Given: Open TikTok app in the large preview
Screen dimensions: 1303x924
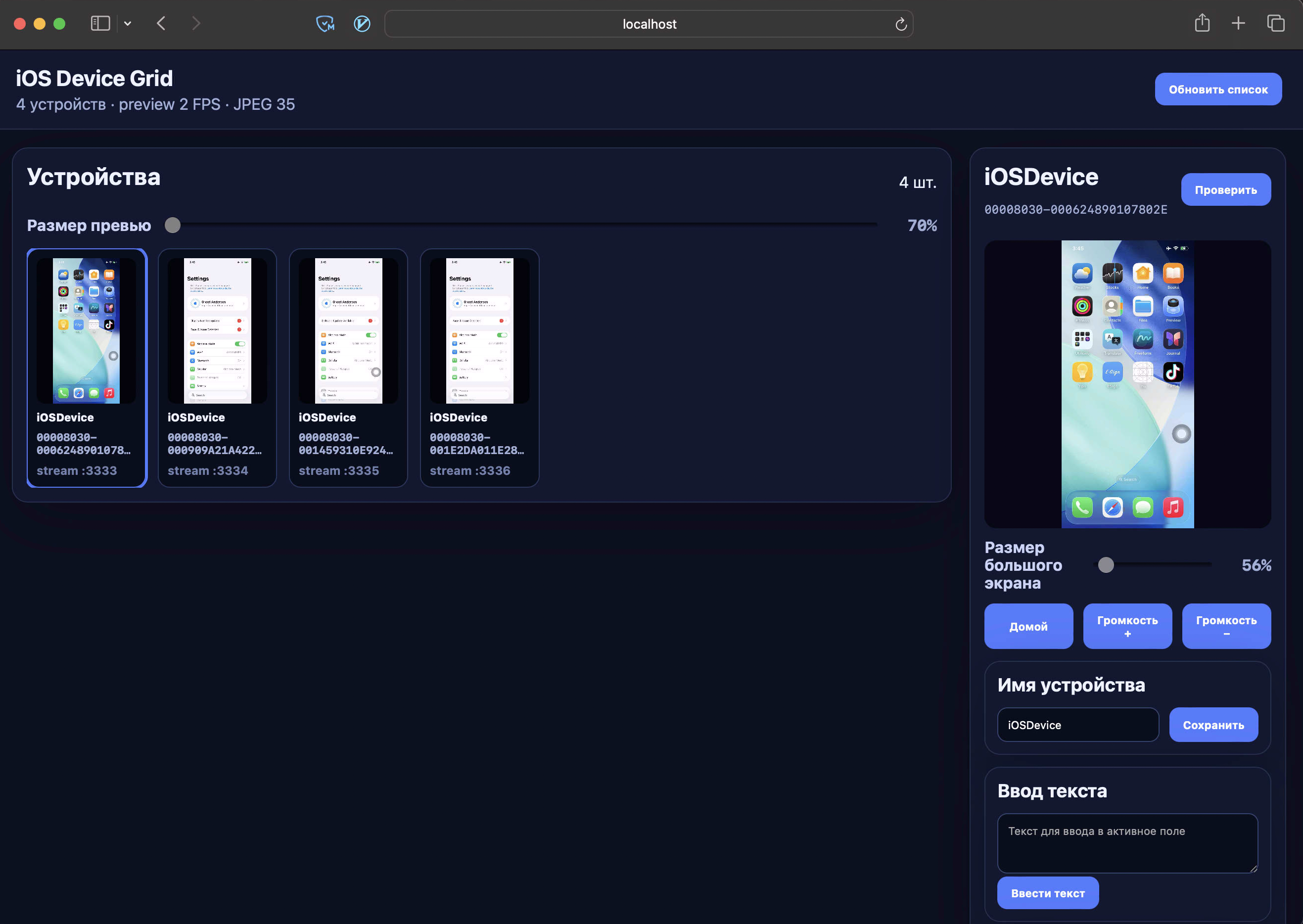Looking at the screenshot, I should [1173, 372].
